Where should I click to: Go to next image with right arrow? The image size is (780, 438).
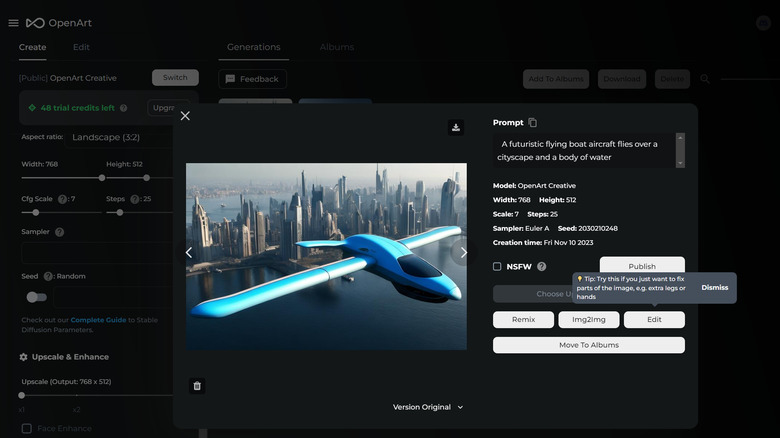click(462, 253)
